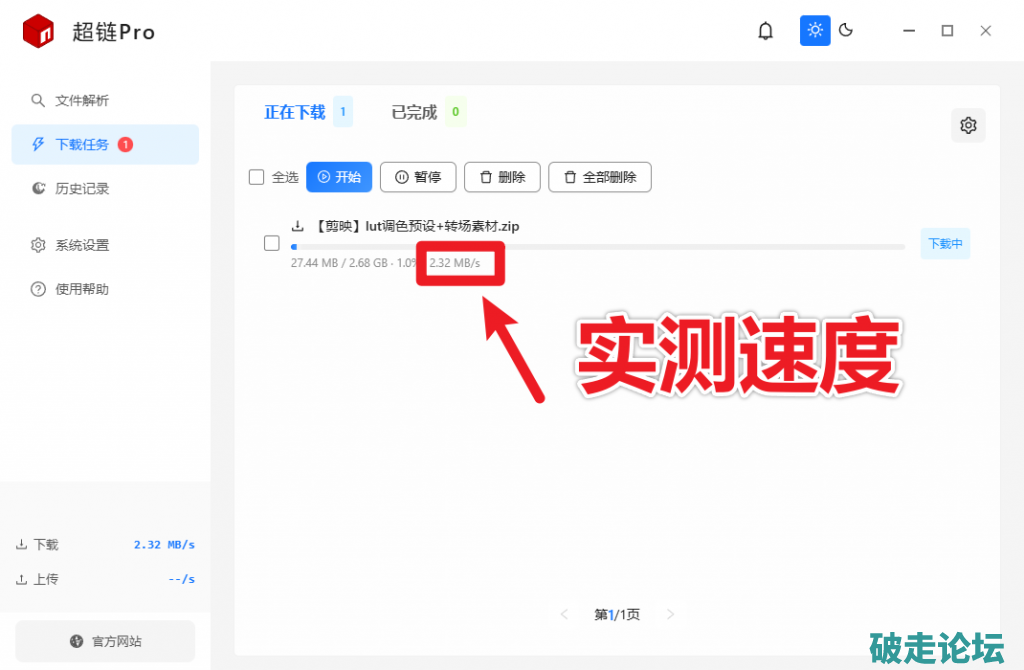The image size is (1024, 670).
Task: Go to 系统设置 in the sidebar
Action: coord(82,245)
